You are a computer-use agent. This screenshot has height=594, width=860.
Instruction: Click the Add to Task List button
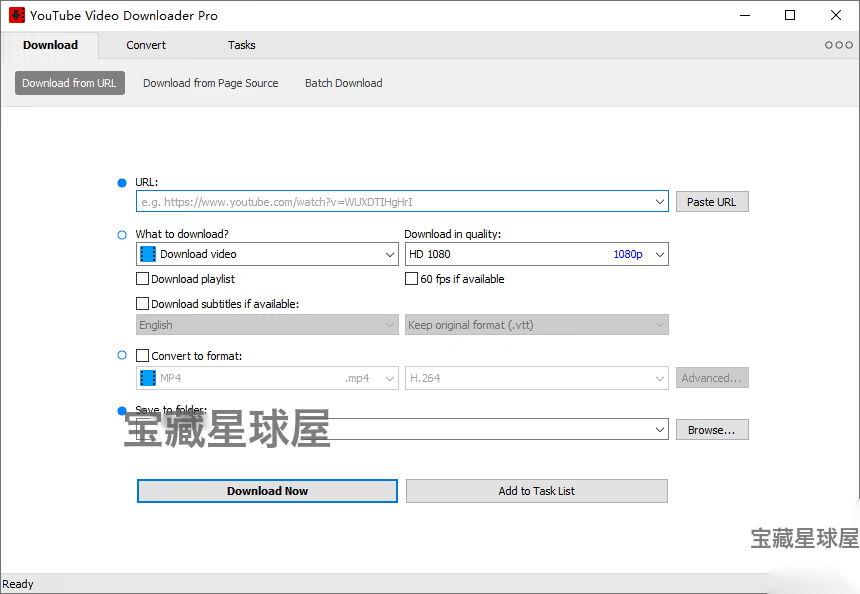click(536, 491)
